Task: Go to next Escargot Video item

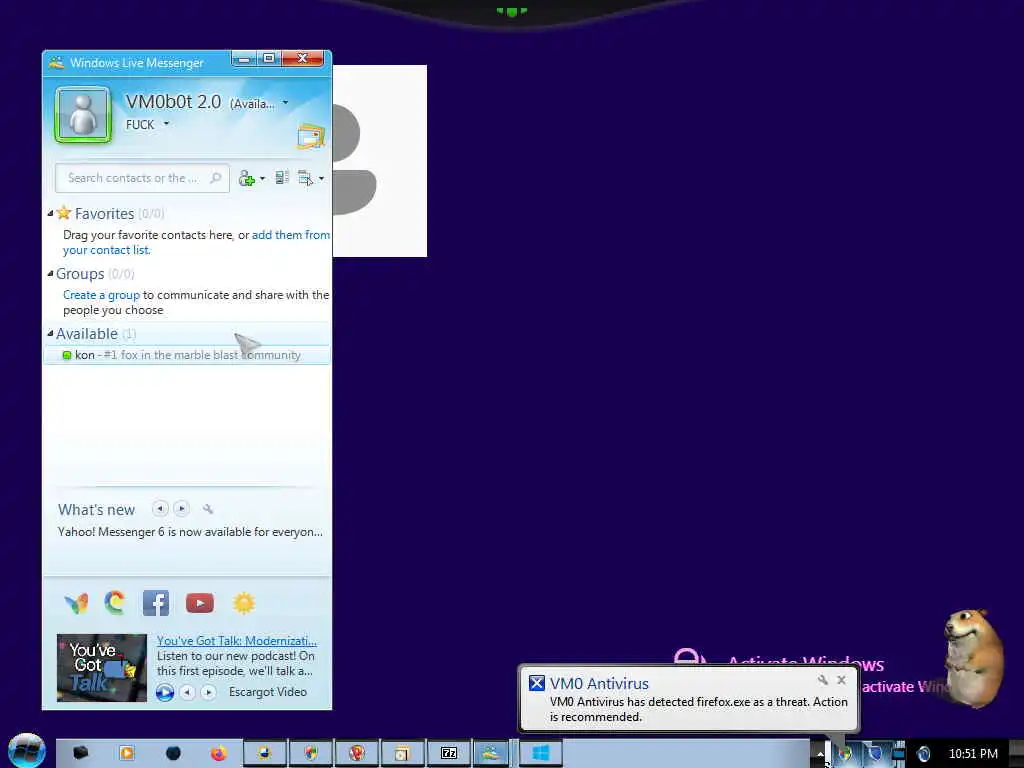Action: tap(208, 692)
